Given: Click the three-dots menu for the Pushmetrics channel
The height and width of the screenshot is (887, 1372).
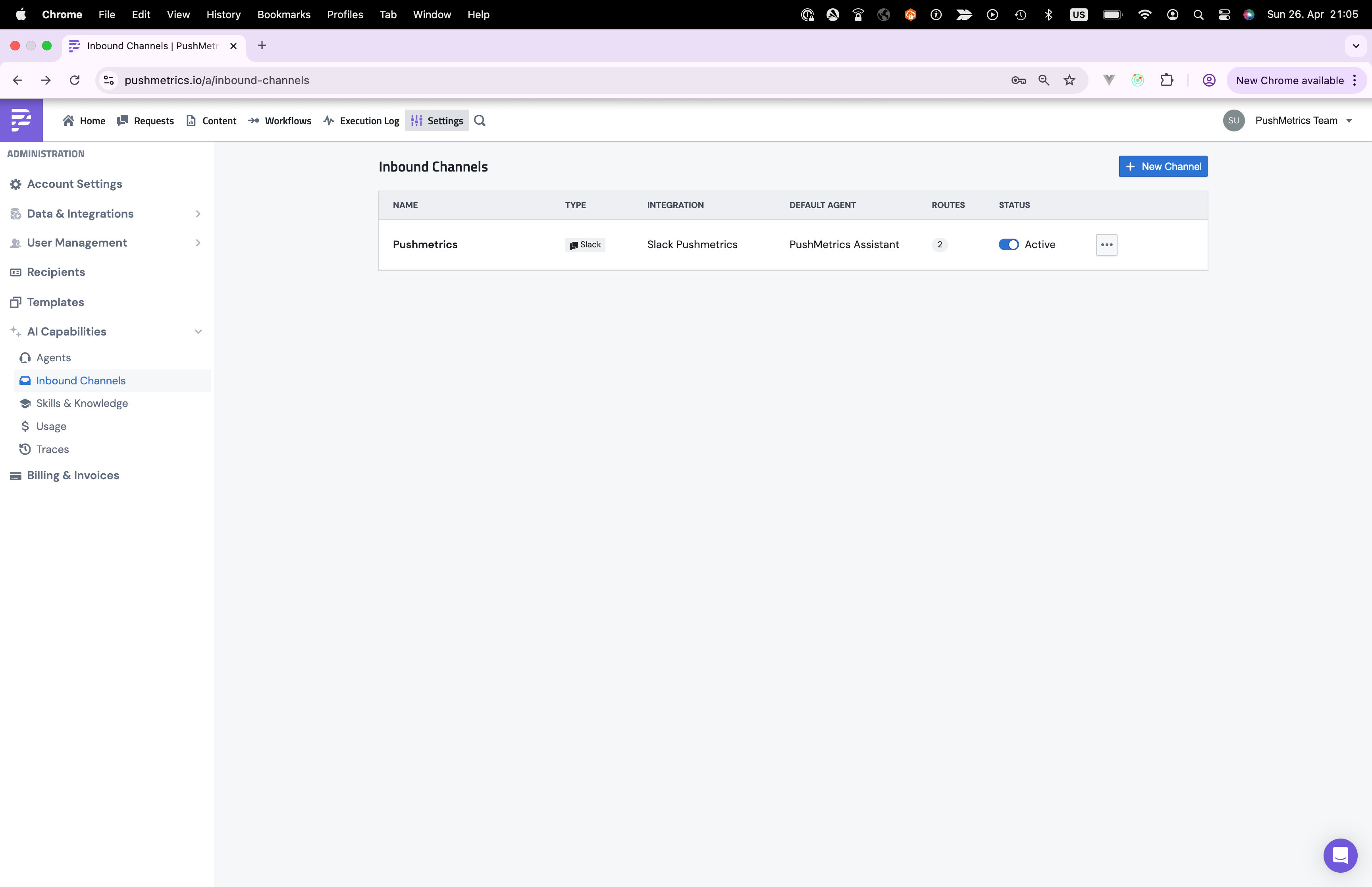Looking at the screenshot, I should coord(1106,245).
